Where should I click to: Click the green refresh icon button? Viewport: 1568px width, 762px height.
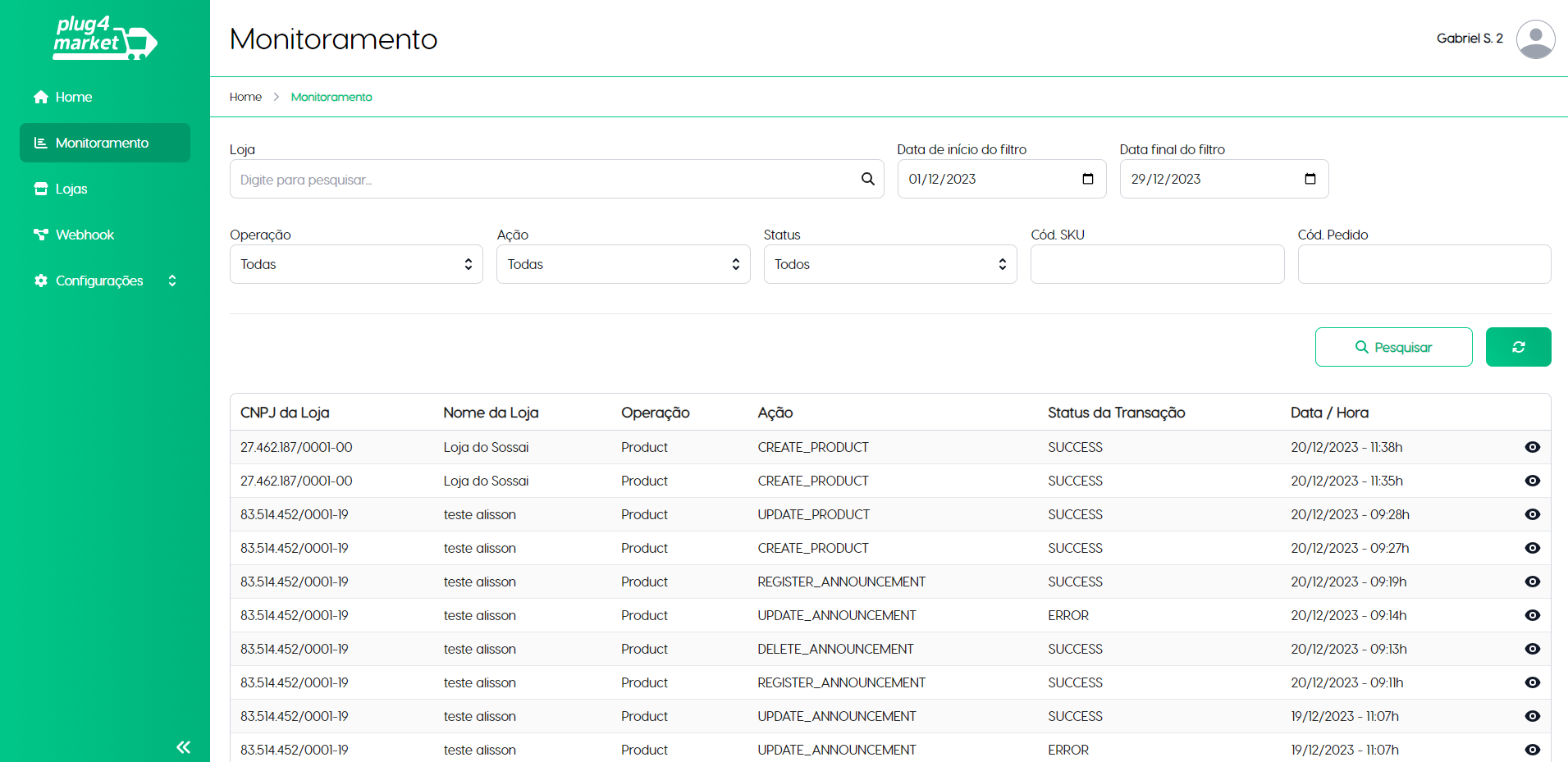coord(1518,347)
